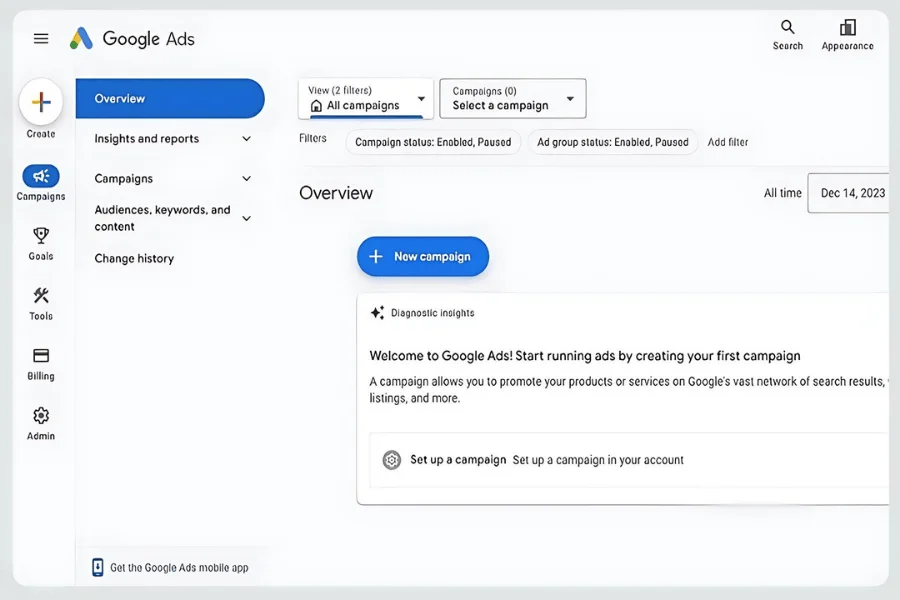The width and height of the screenshot is (900, 600).
Task: Open the Goals trophy icon
Action: (x=41, y=235)
